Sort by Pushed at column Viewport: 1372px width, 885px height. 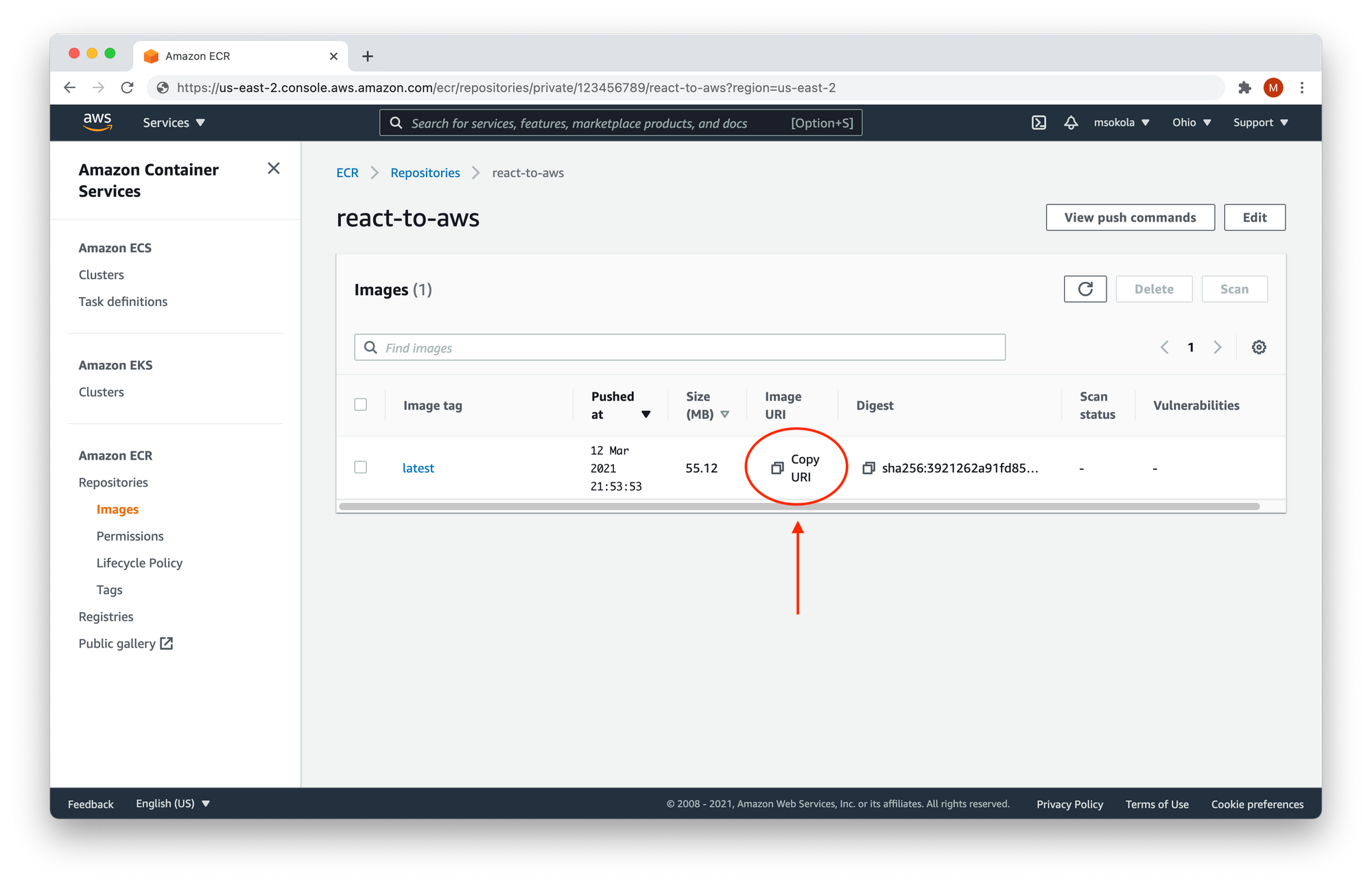[621, 405]
